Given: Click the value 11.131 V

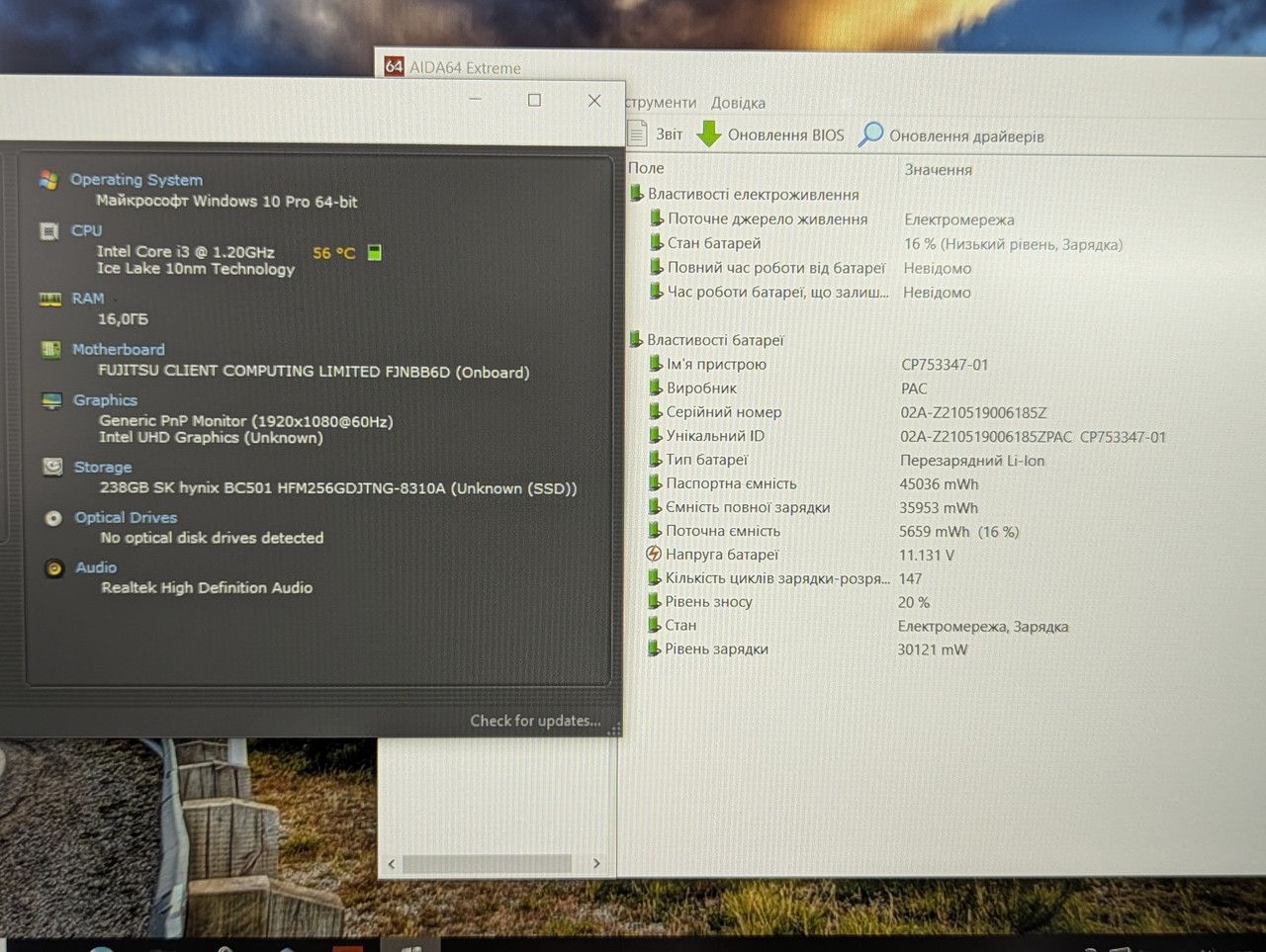Looking at the screenshot, I should 927,556.
